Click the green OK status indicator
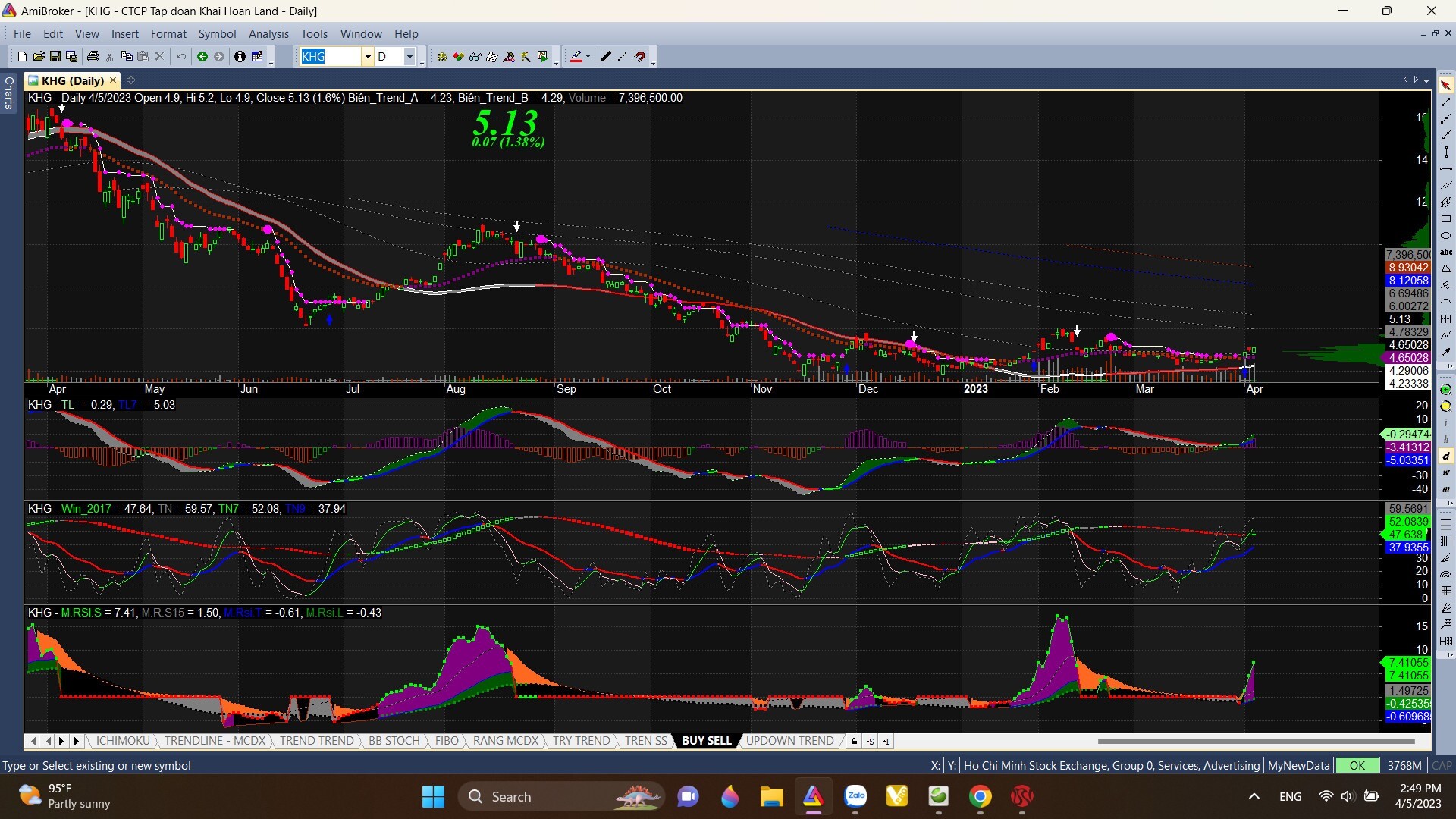The width and height of the screenshot is (1456, 819). [x=1357, y=766]
